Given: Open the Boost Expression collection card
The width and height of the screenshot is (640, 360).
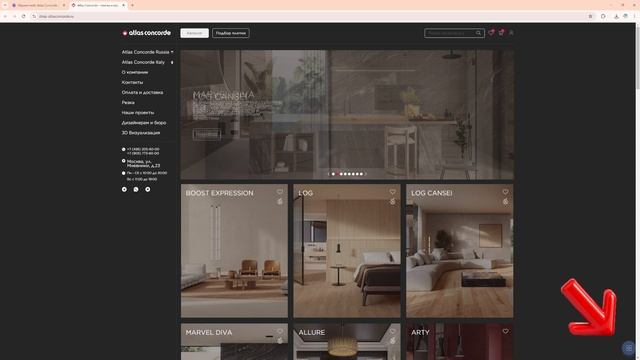Looking at the screenshot, I should tap(234, 251).
